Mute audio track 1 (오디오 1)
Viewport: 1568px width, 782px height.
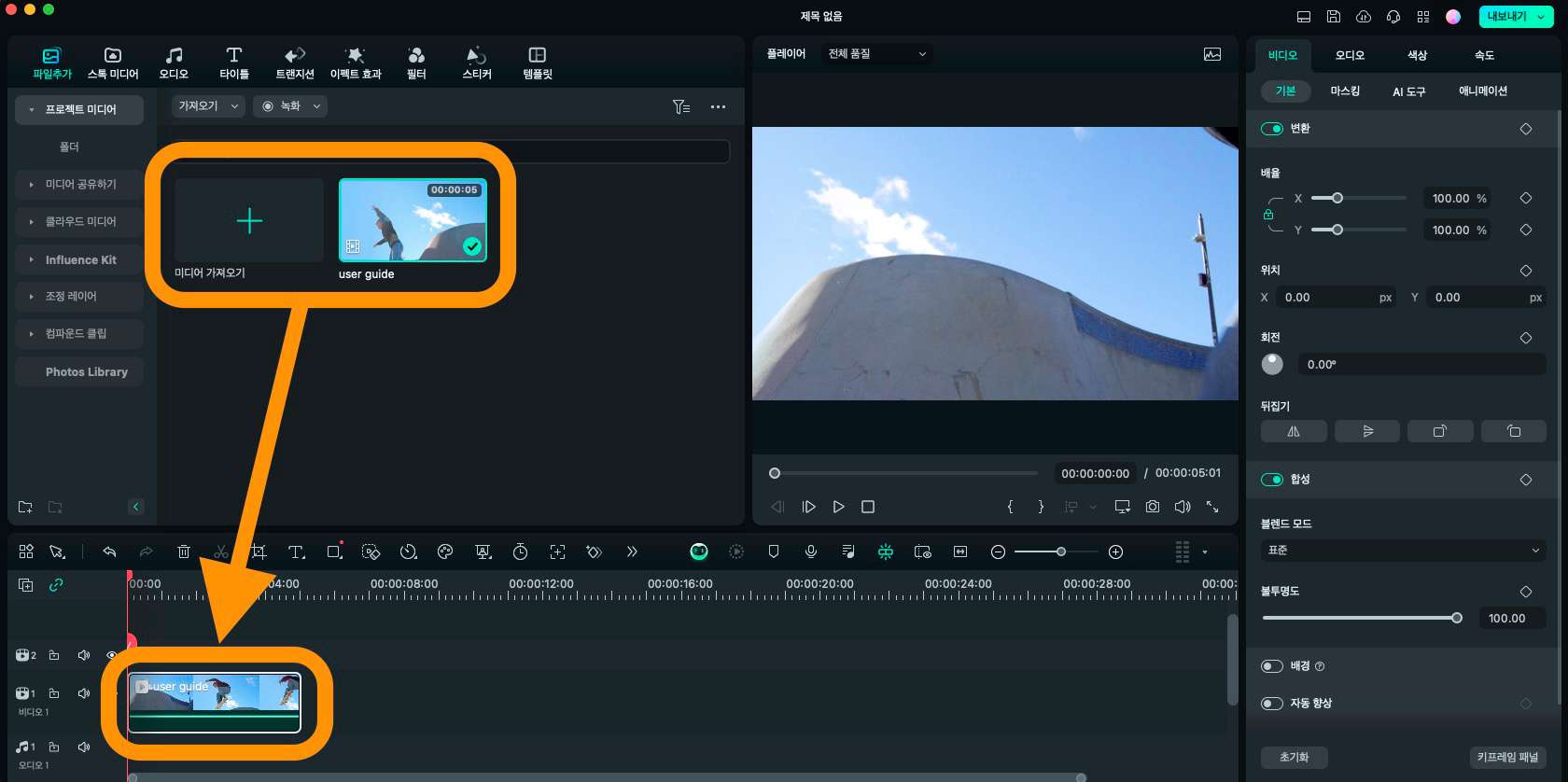(x=84, y=747)
